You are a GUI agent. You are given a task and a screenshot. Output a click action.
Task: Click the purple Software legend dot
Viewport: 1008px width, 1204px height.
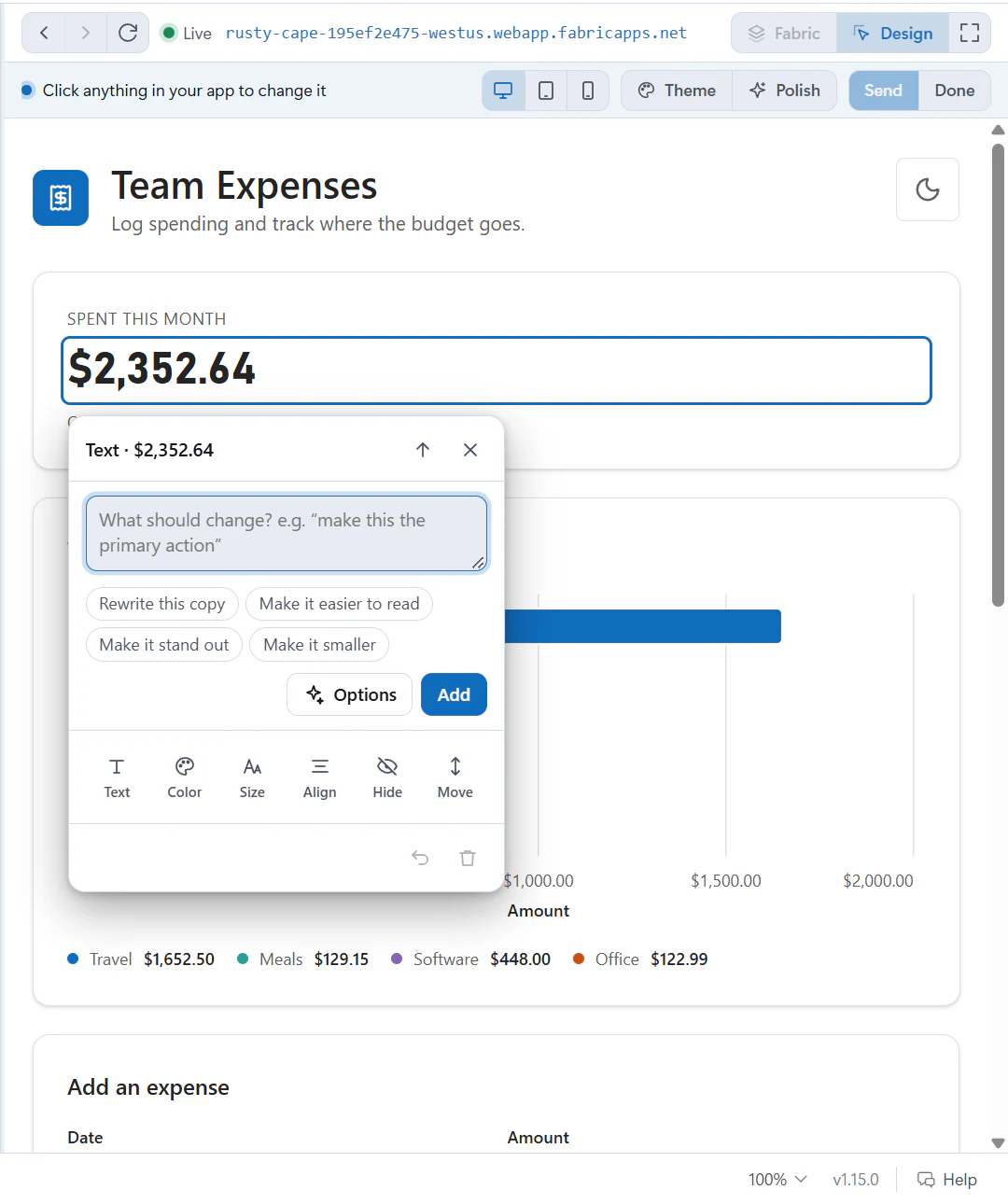pyautogui.click(x=397, y=959)
